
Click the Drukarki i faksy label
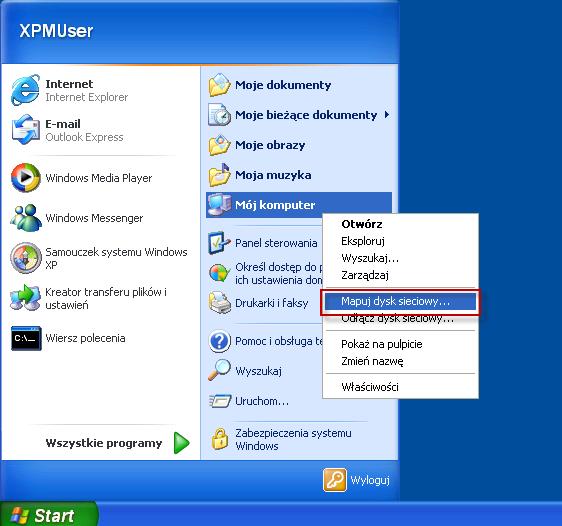click(x=271, y=303)
